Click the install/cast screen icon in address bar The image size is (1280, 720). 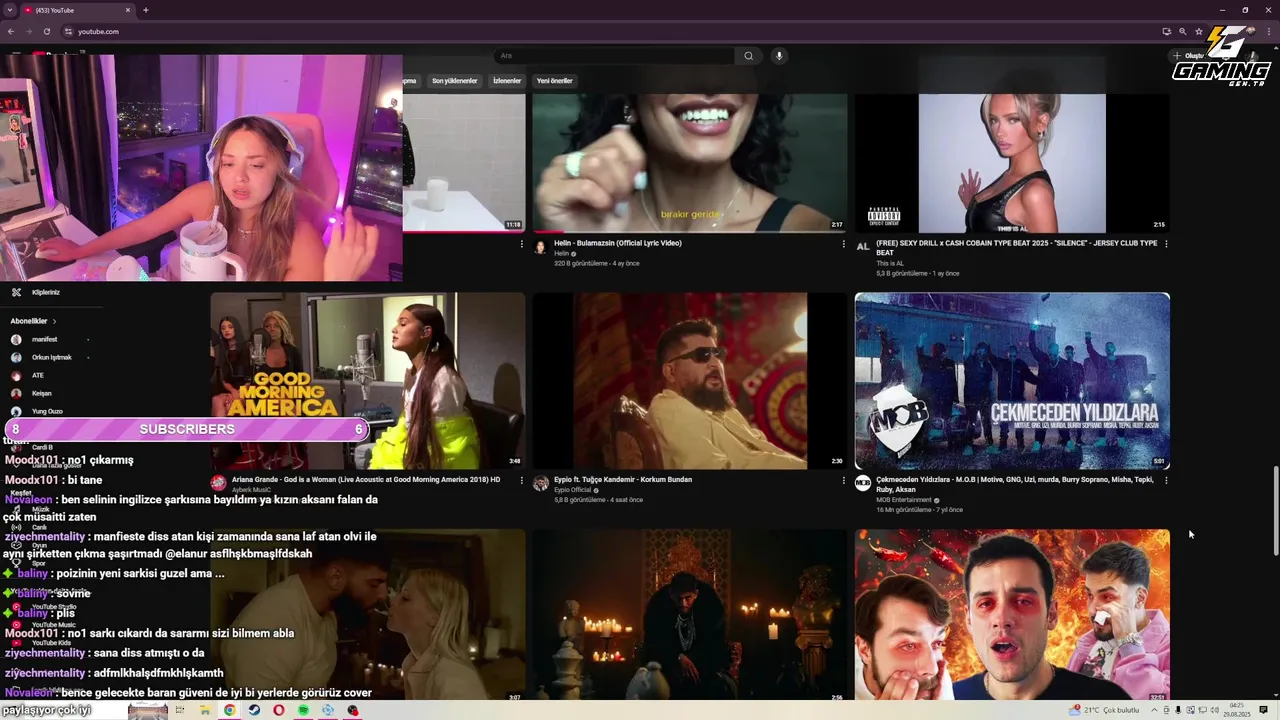click(1166, 31)
